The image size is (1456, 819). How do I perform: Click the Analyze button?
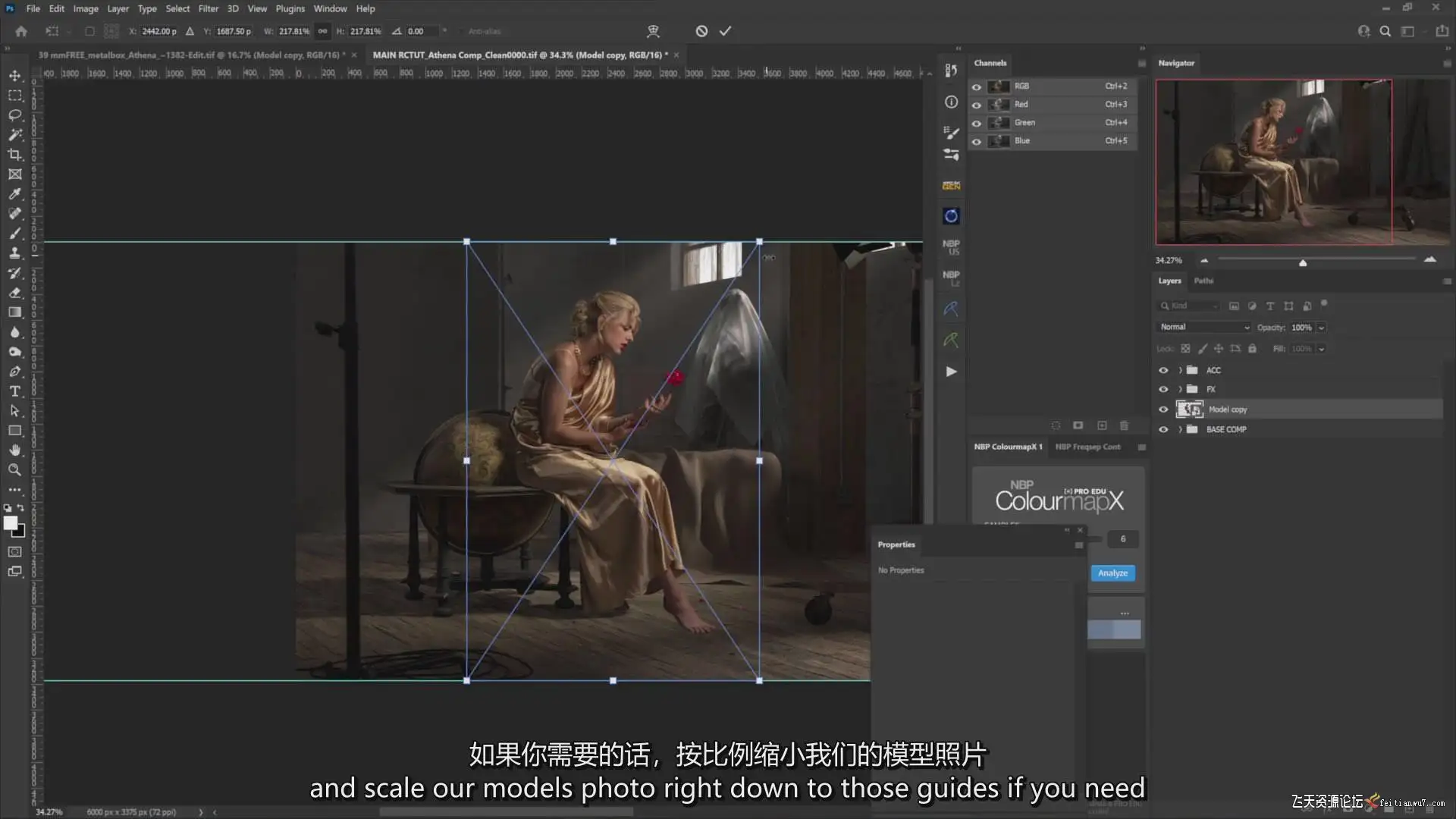tap(1112, 573)
